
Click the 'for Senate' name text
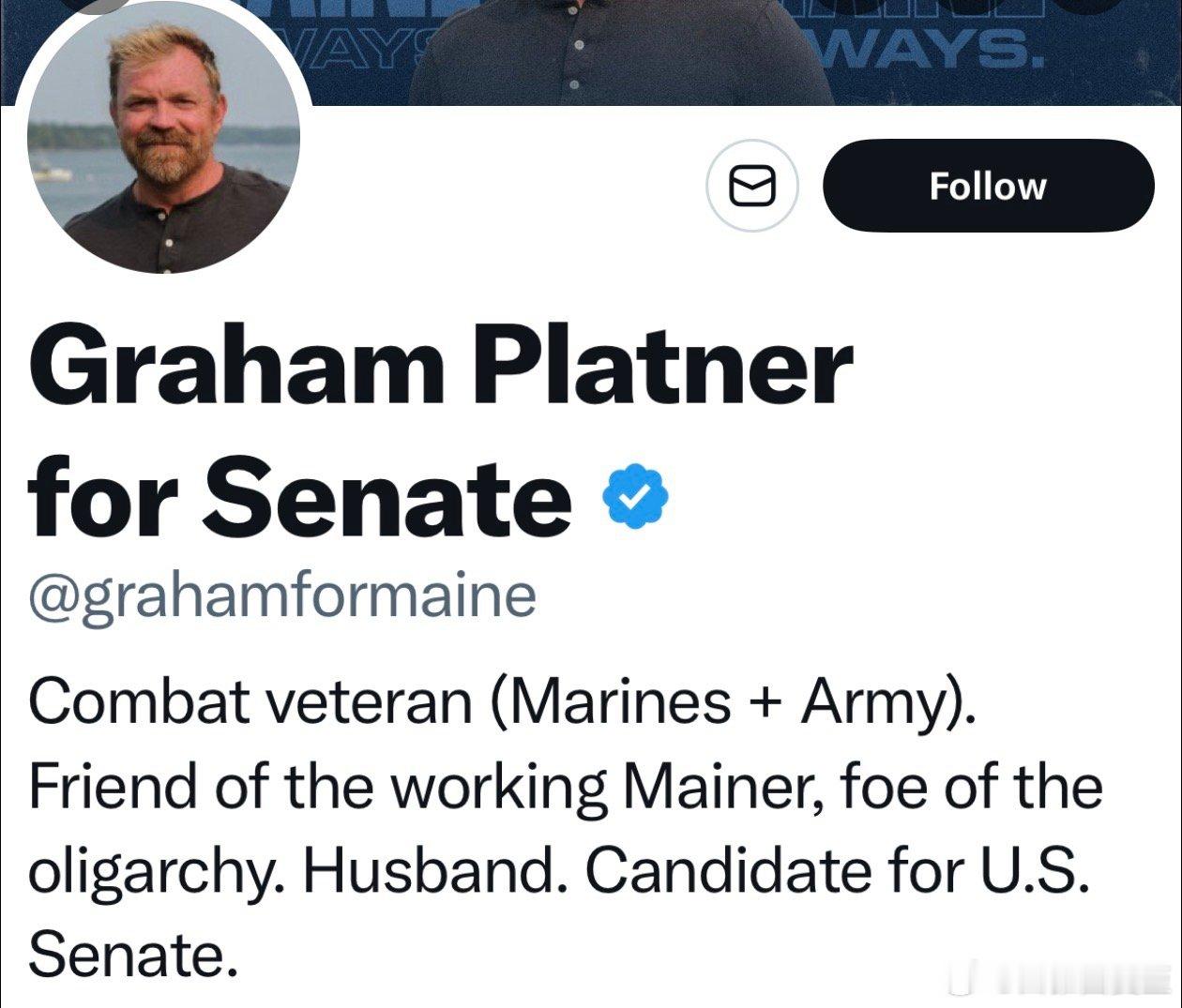coord(300,497)
